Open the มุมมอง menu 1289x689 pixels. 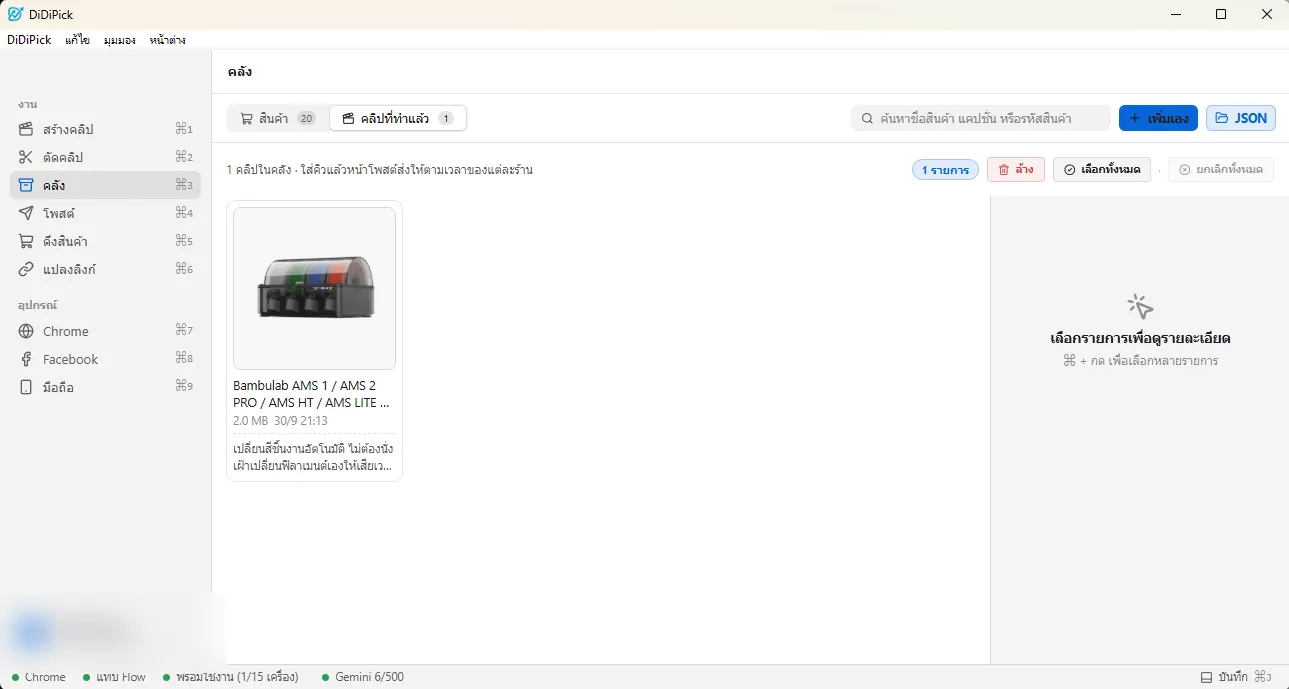(x=120, y=40)
